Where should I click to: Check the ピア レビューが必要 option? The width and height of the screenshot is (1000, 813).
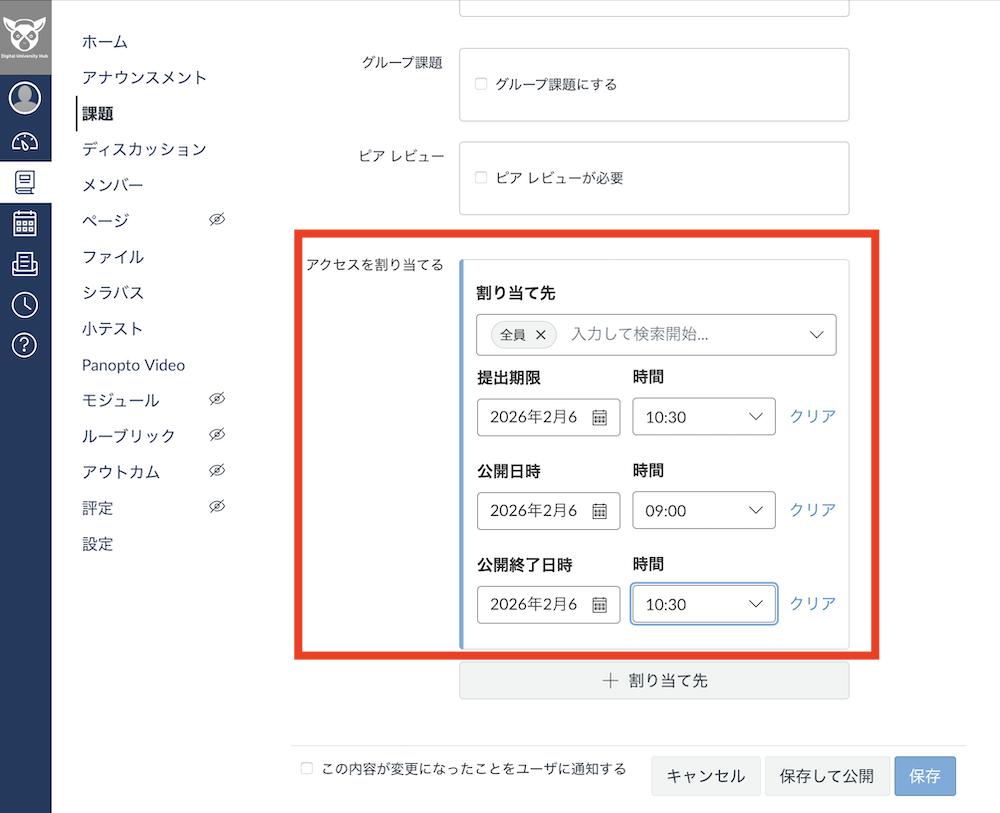pyautogui.click(x=481, y=179)
